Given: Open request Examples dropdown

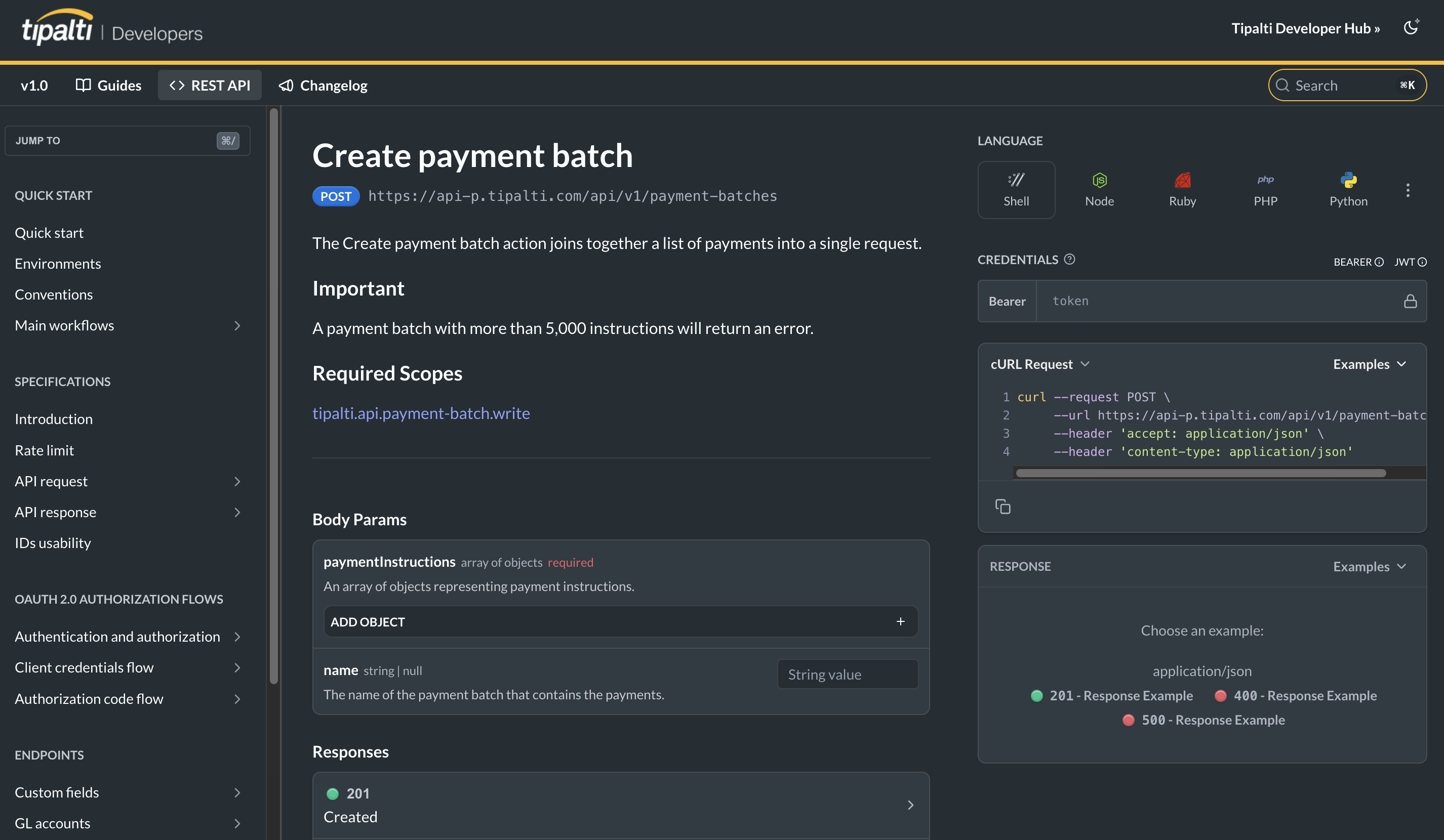Looking at the screenshot, I should point(1370,364).
